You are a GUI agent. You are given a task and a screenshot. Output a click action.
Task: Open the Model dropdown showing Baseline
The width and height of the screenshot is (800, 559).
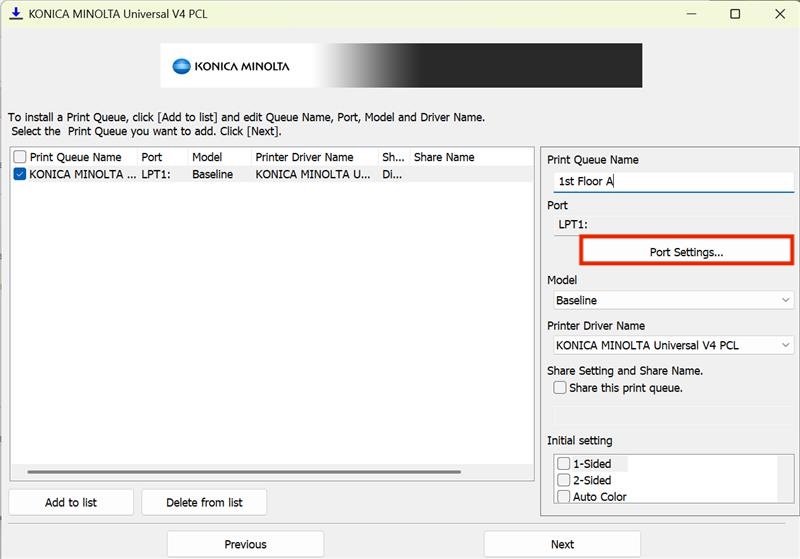[673, 300]
